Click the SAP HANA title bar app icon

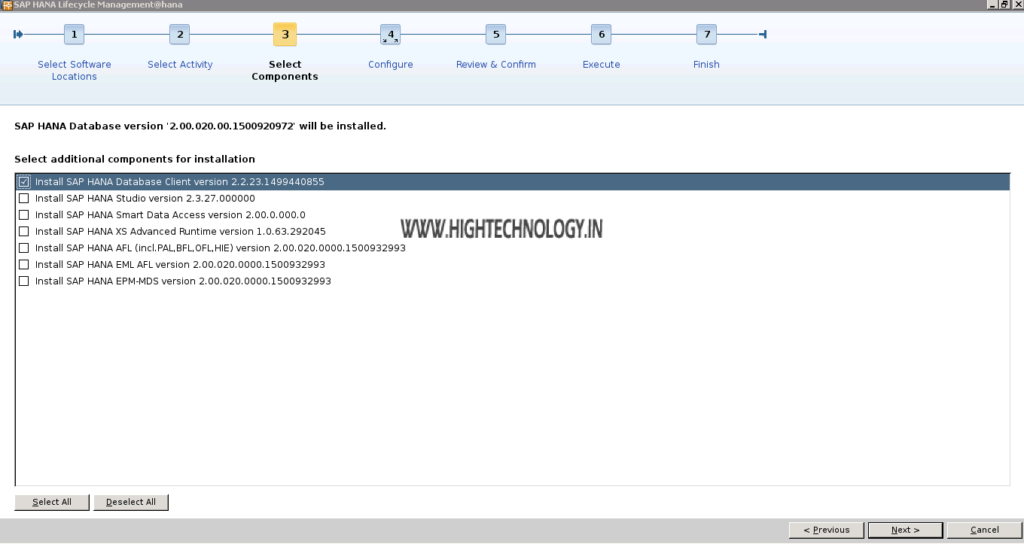point(7,5)
